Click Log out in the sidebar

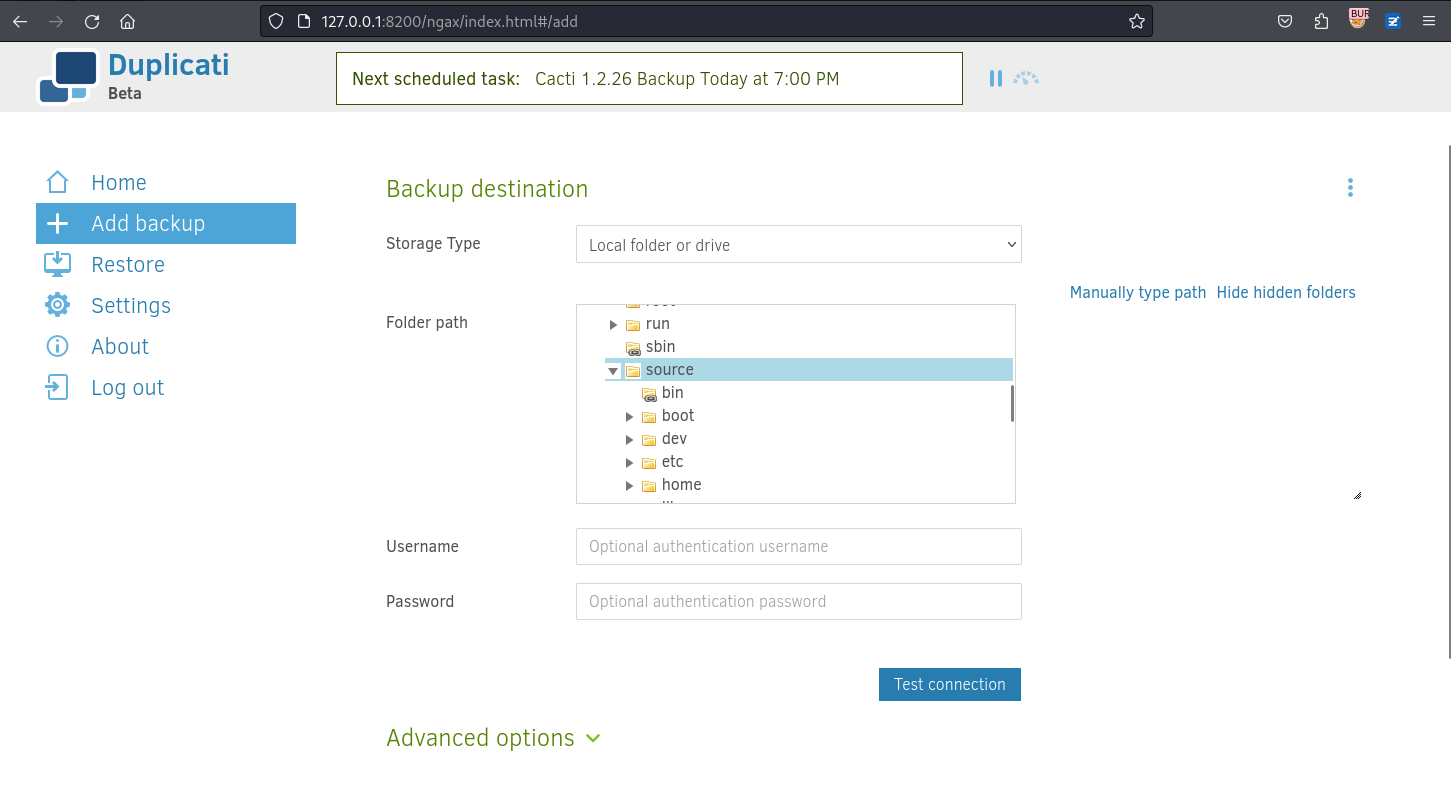click(127, 387)
